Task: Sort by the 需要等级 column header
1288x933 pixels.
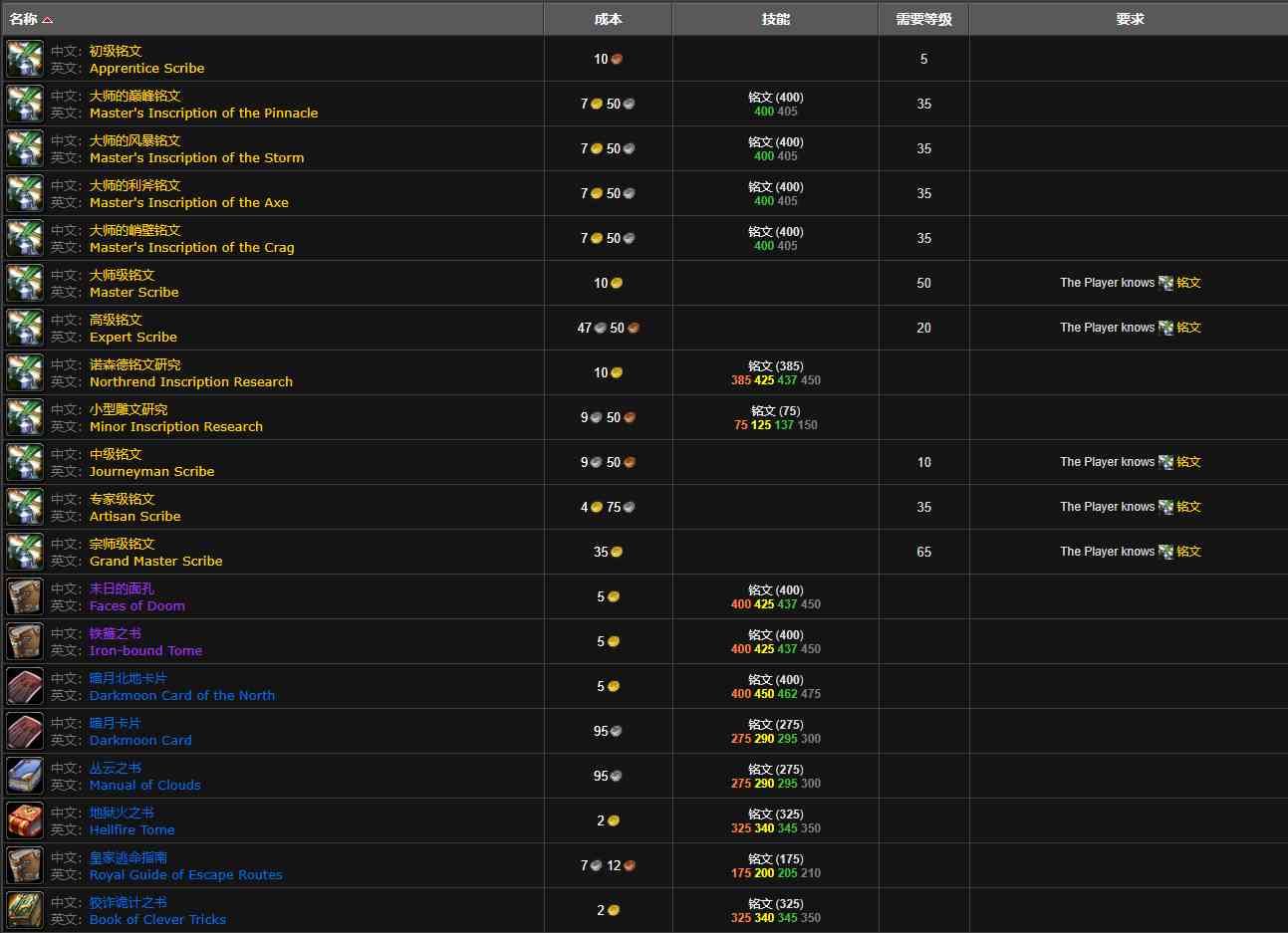Action: (923, 19)
